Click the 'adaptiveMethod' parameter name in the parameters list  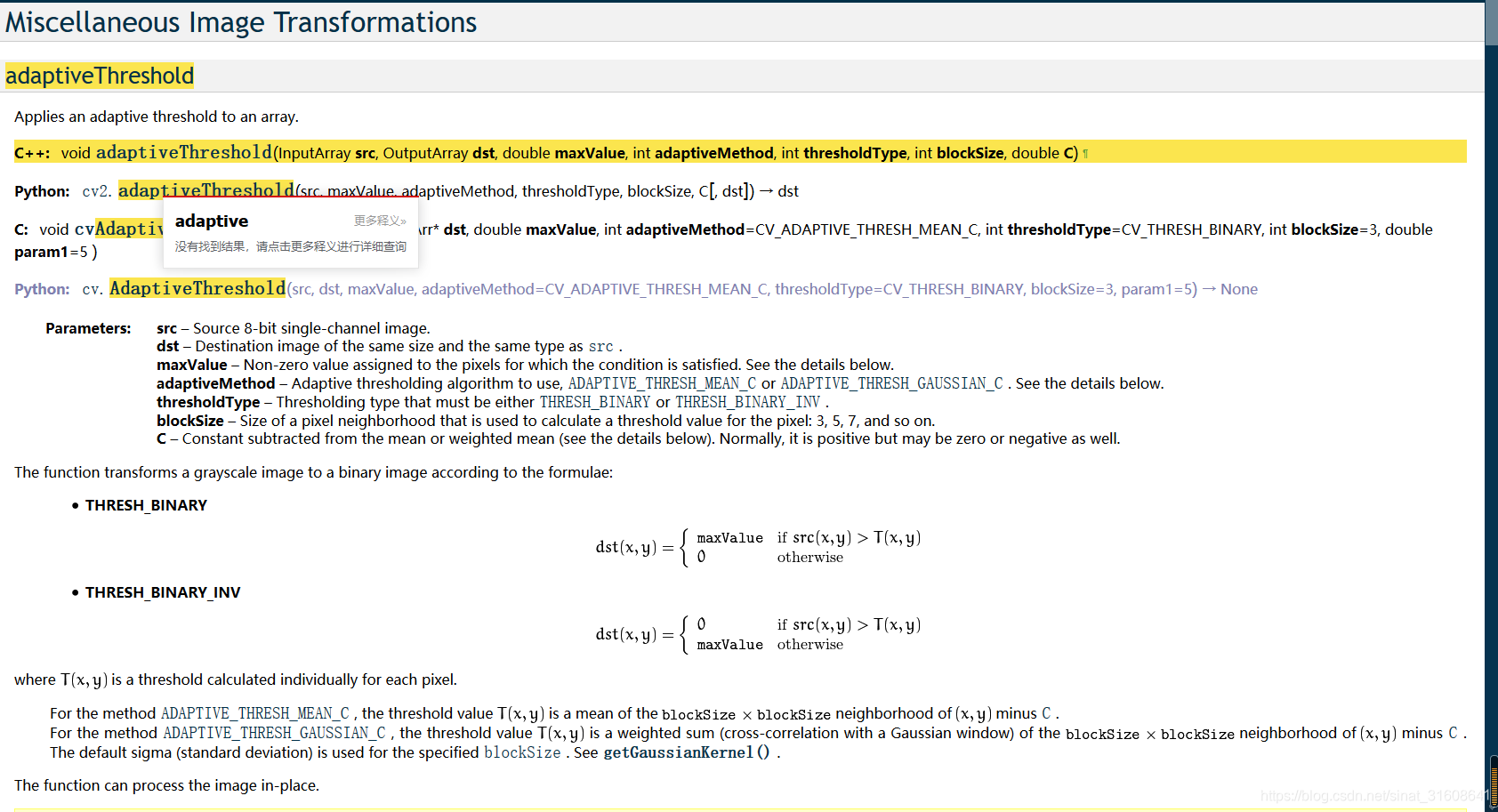[x=215, y=383]
